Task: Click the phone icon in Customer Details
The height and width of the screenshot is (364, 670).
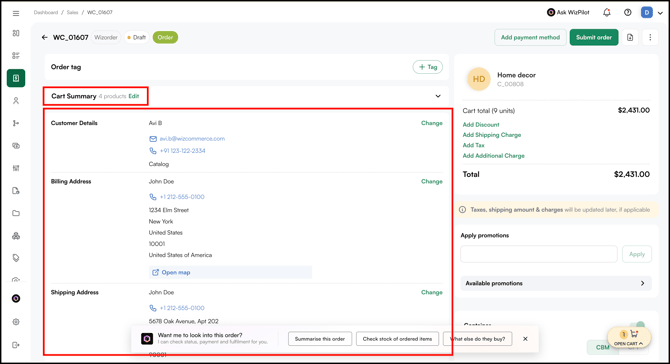Action: click(x=153, y=151)
